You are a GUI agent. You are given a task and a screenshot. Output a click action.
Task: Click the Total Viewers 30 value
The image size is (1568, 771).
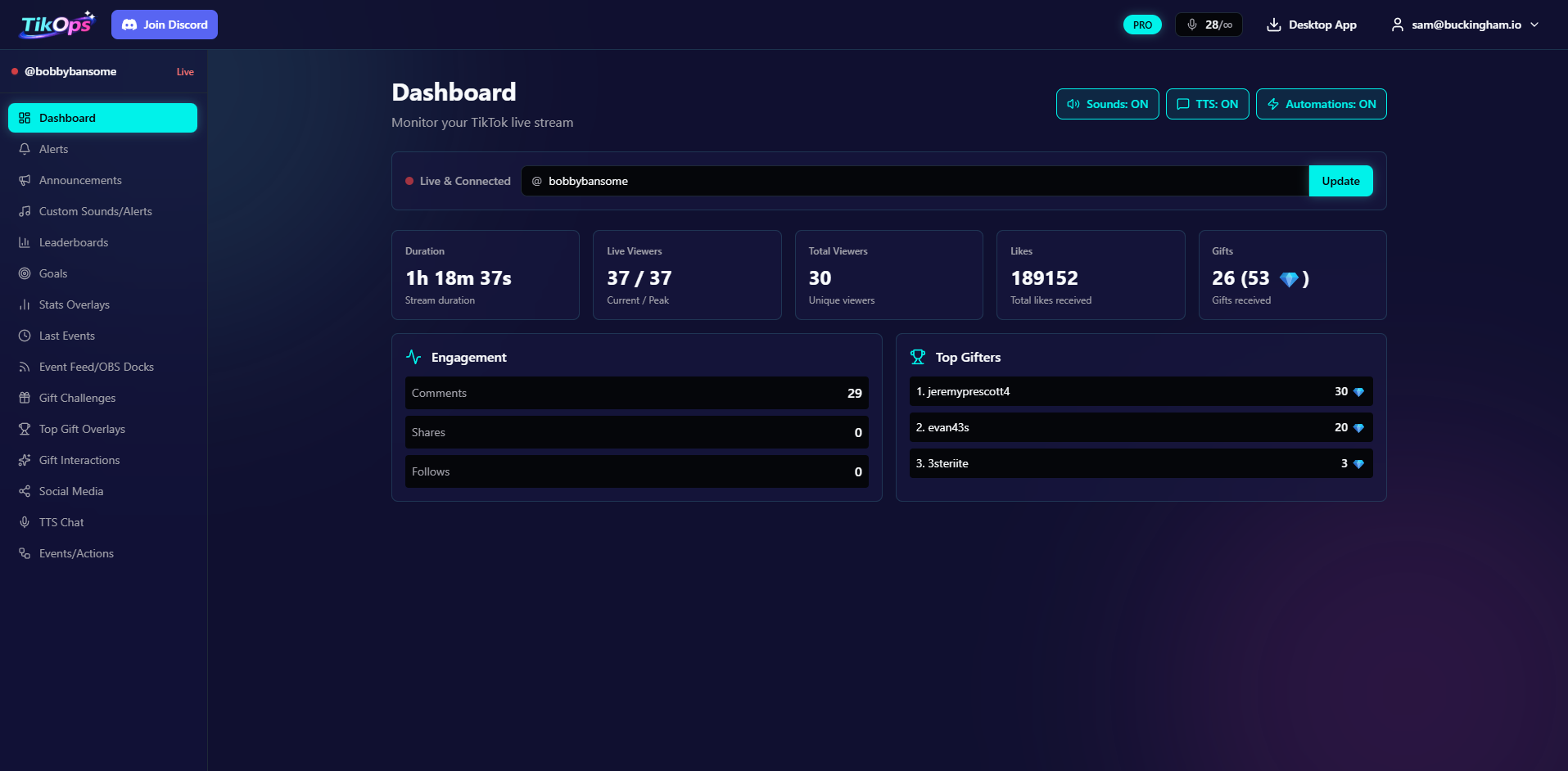(x=820, y=278)
